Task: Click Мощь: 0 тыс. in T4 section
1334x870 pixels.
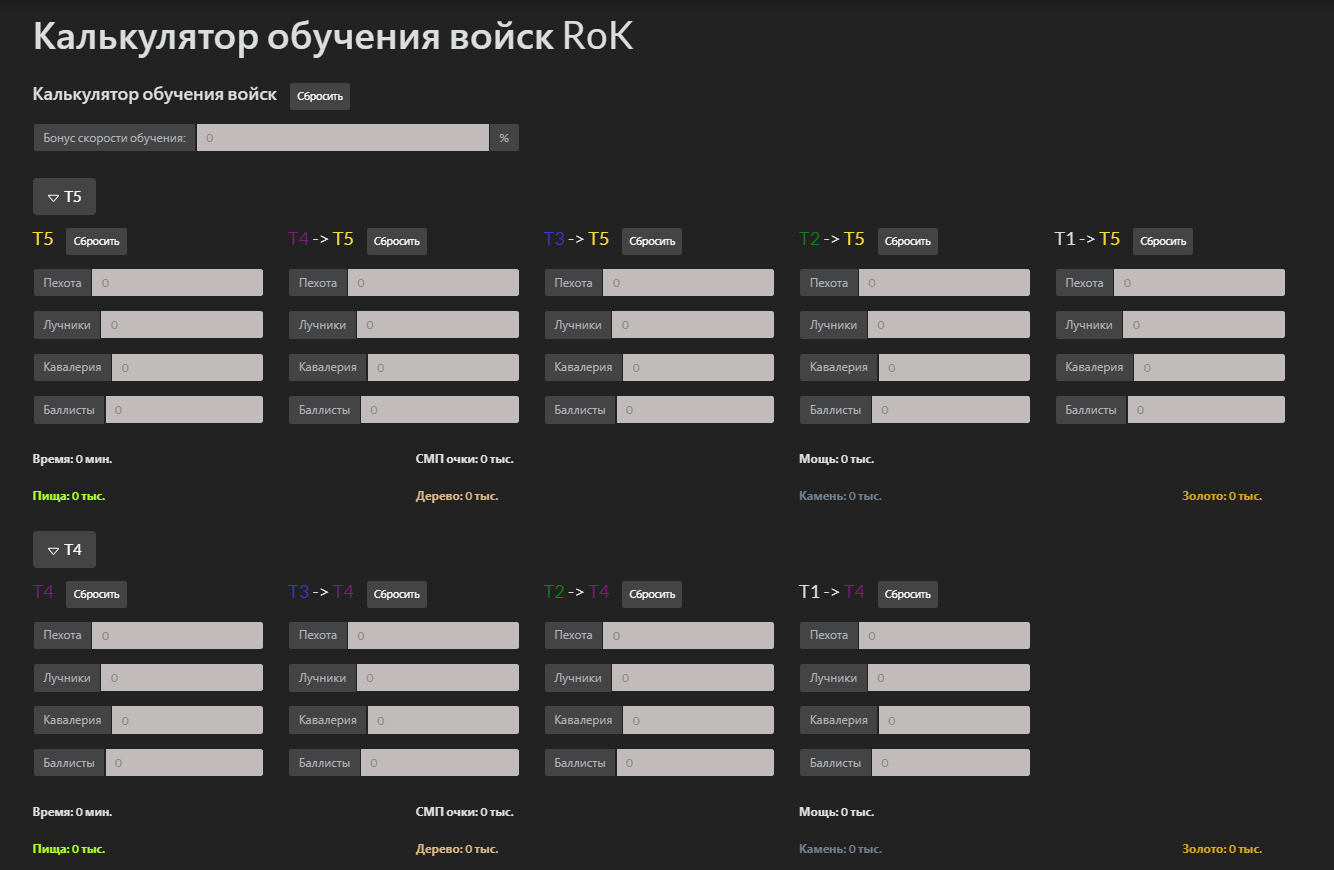Action: pyautogui.click(x=837, y=812)
